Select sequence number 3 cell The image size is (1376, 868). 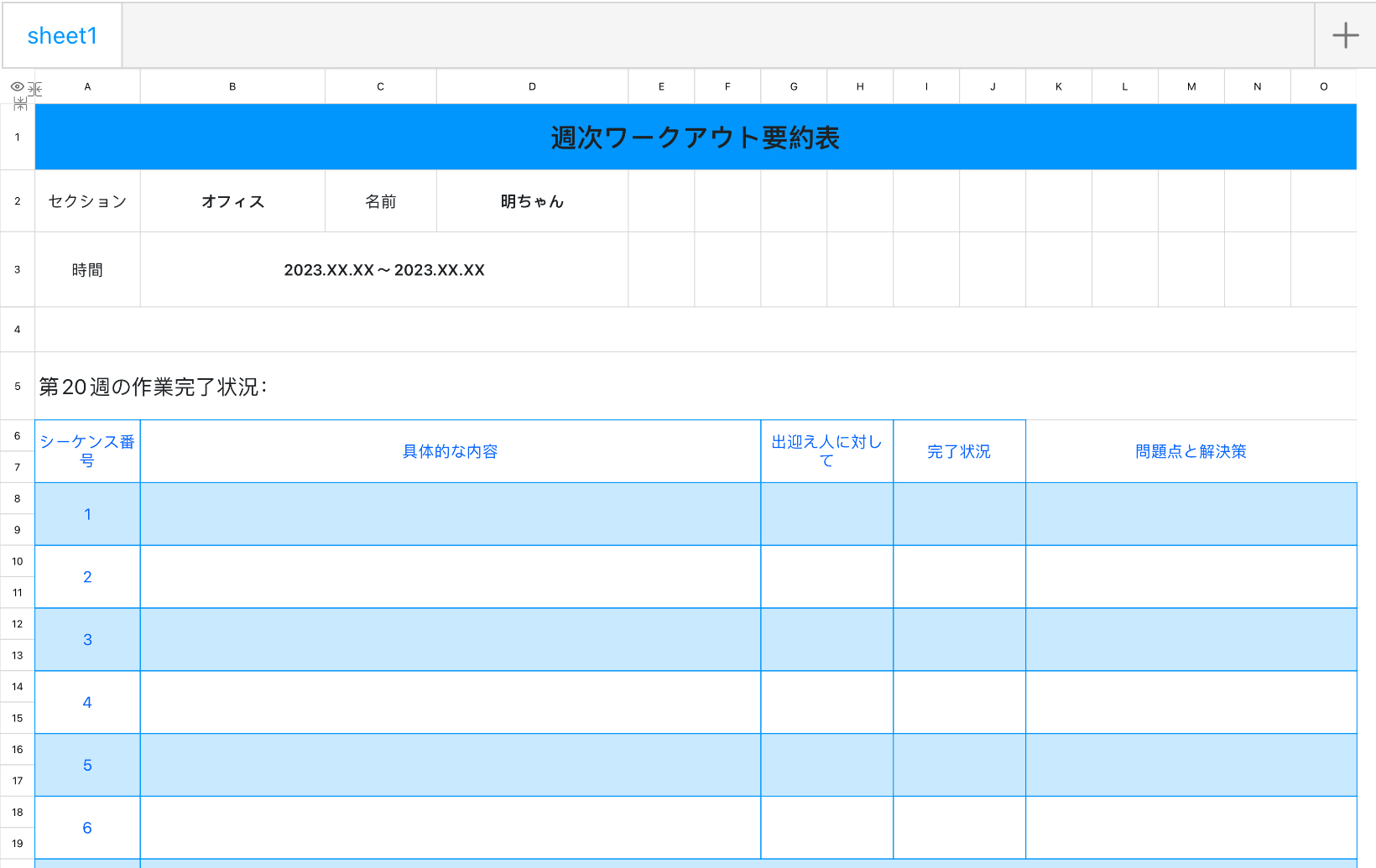point(87,640)
